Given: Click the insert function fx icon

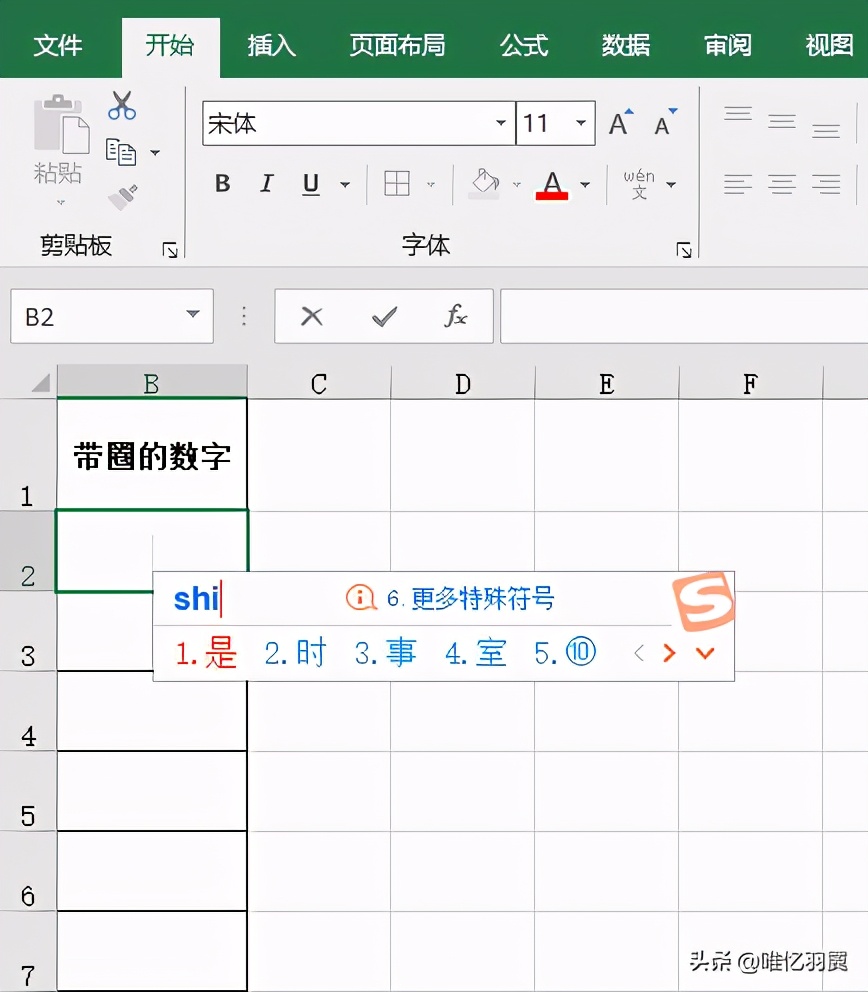Looking at the screenshot, I should [x=456, y=315].
